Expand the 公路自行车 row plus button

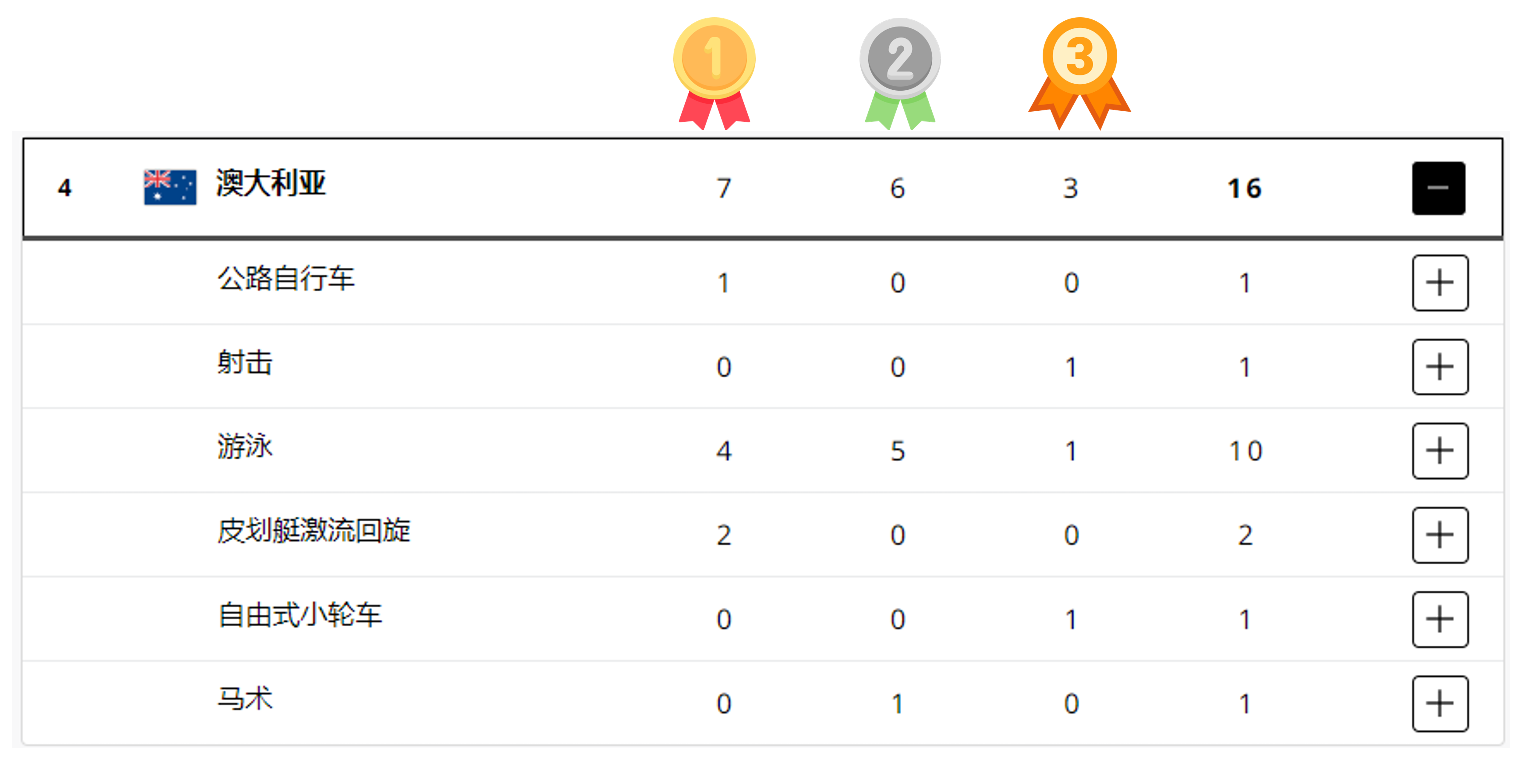(1440, 283)
